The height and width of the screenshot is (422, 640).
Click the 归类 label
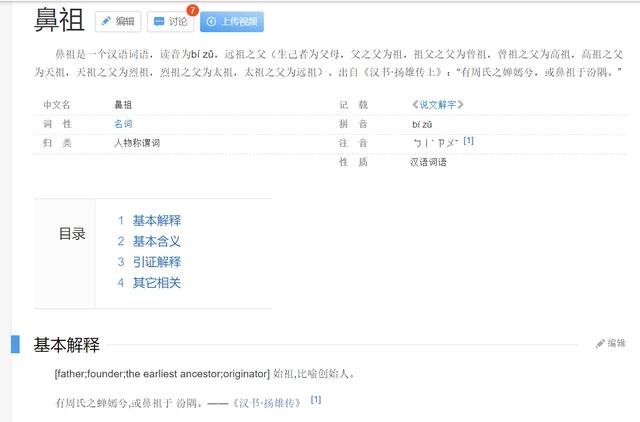click(57, 143)
